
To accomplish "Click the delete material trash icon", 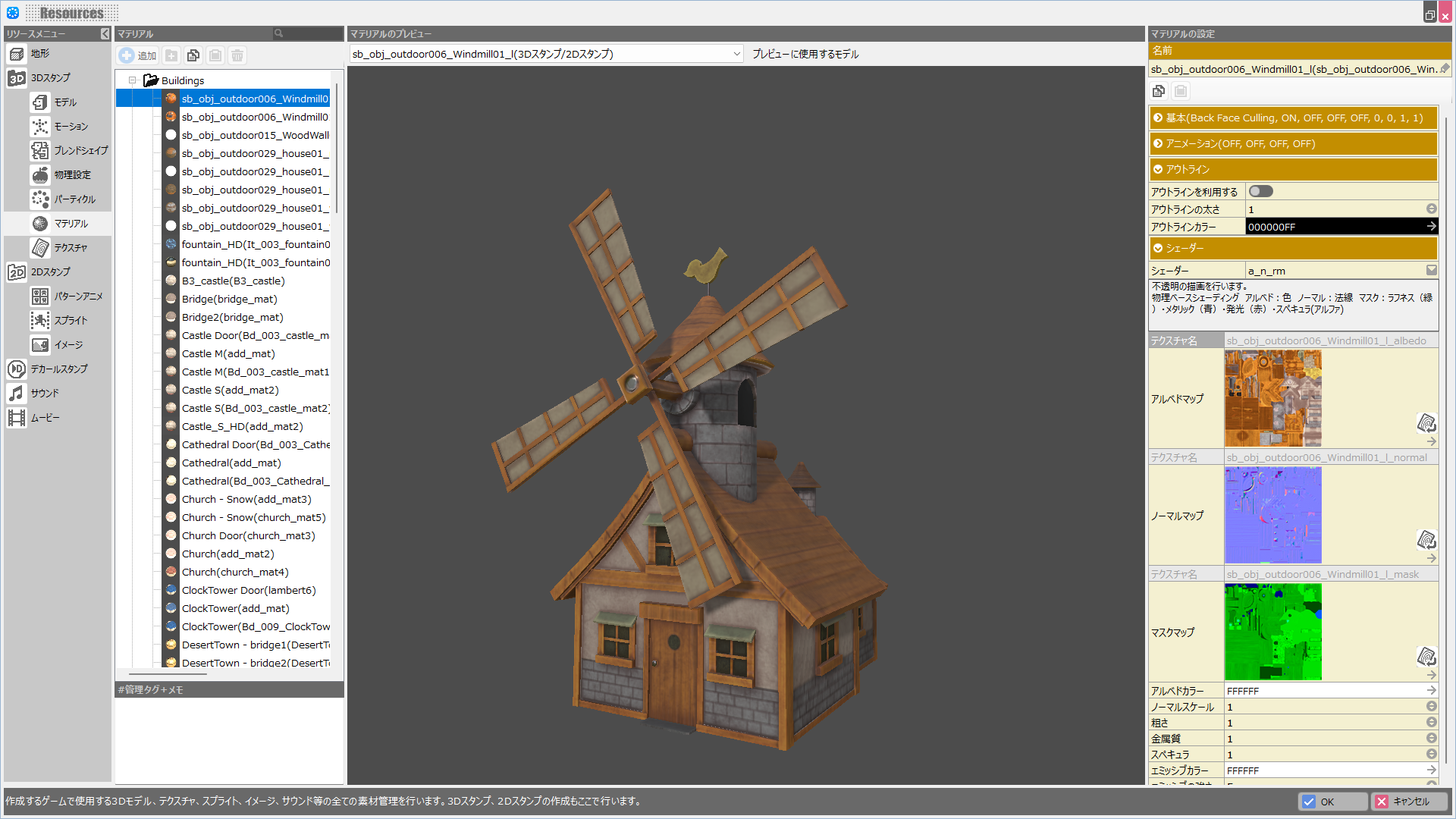I will pyautogui.click(x=237, y=55).
